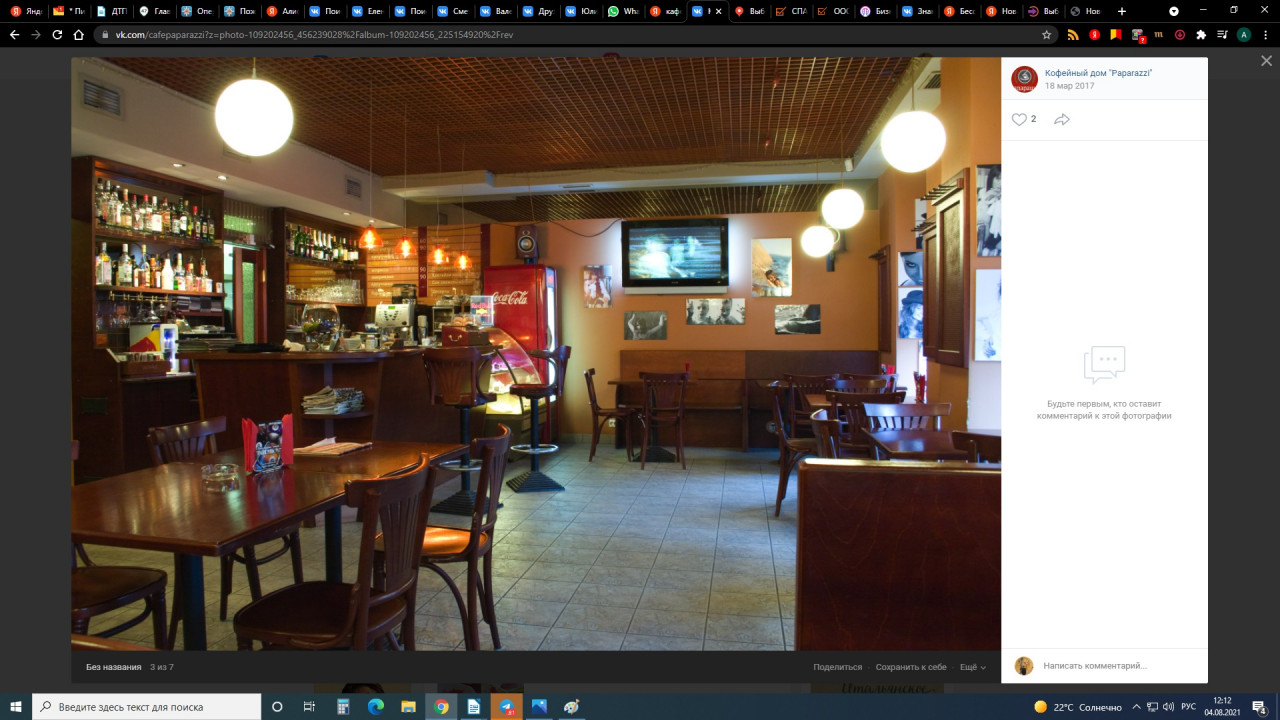Click the RSS feed extension icon
Image resolution: width=1280 pixels, height=720 pixels.
click(1073, 34)
